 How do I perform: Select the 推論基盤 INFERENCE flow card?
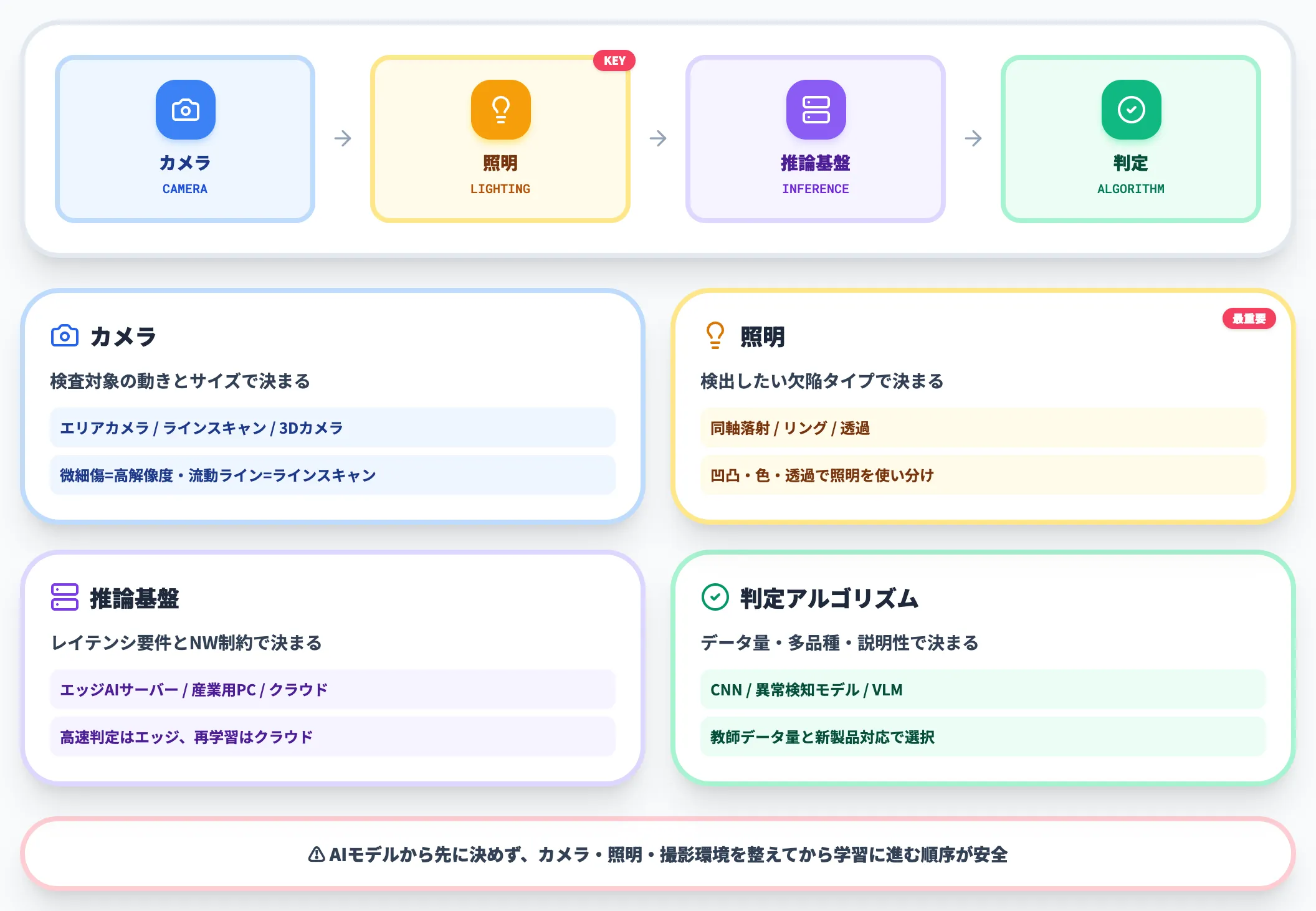pos(816,139)
